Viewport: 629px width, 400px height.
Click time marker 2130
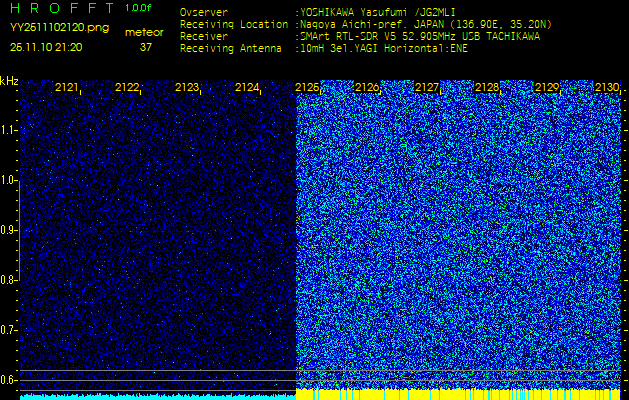(x=607, y=87)
